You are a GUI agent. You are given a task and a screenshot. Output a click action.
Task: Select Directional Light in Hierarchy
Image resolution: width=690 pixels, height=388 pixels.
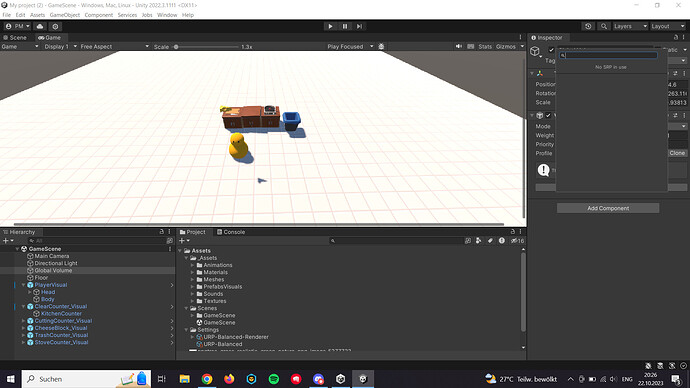pos(56,263)
